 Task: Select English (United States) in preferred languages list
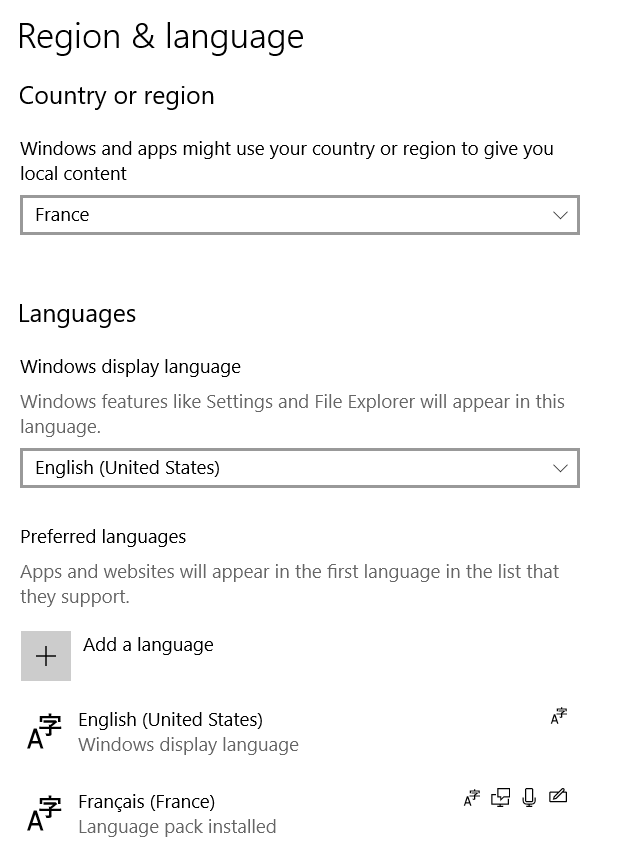pos(170,720)
